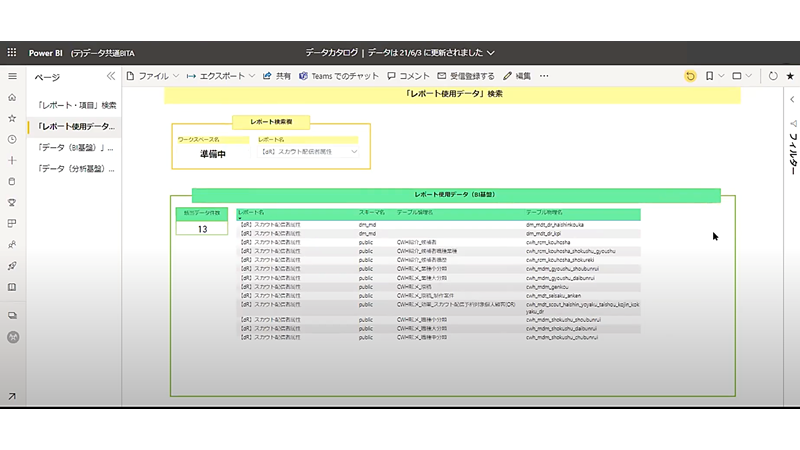800x450 pixels.
Task: Click the 共有 share button
Action: [x=277, y=76]
